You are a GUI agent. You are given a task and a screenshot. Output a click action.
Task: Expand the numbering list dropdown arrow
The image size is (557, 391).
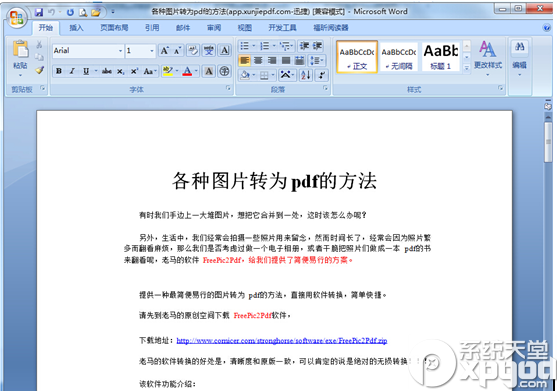click(x=274, y=46)
